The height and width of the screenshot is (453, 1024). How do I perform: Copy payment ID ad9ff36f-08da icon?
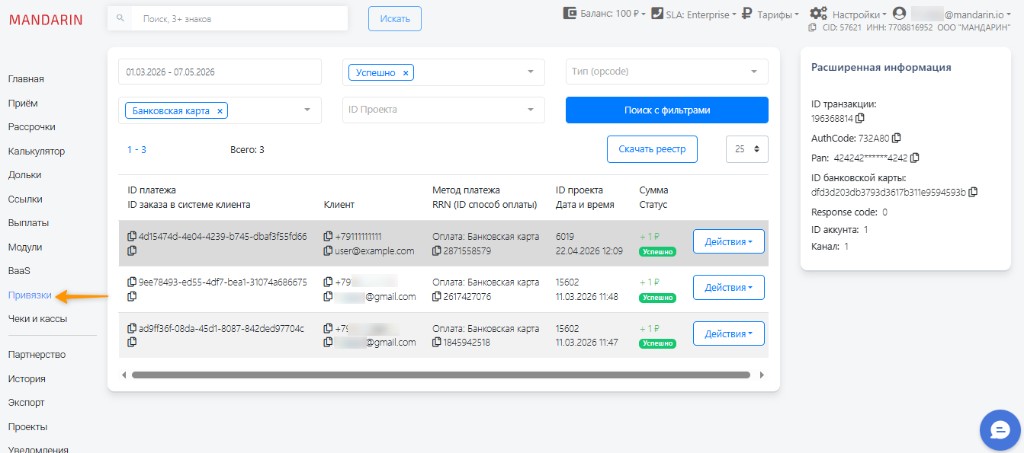click(x=132, y=328)
